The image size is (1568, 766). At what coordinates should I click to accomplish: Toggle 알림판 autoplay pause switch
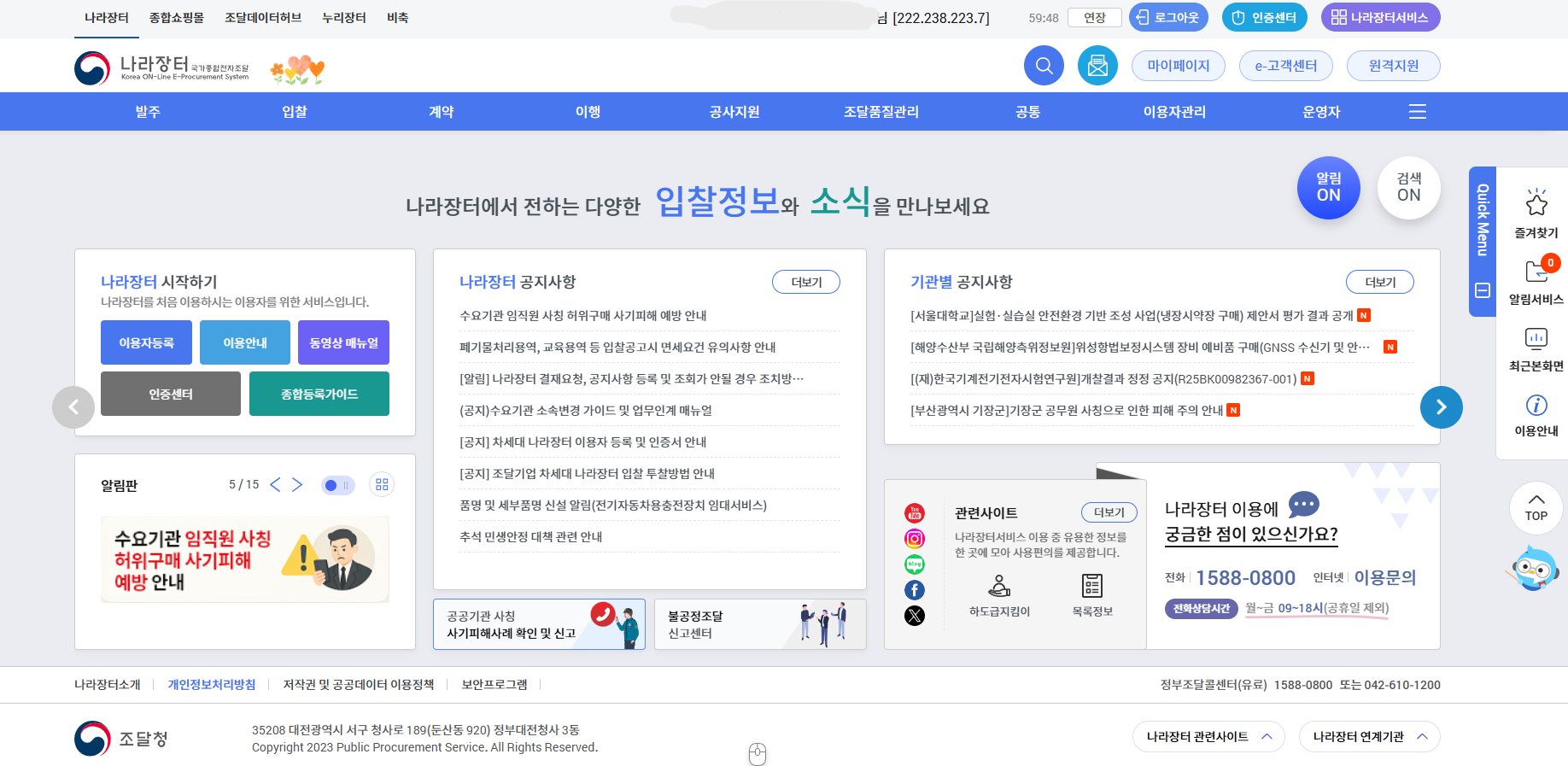(x=337, y=485)
